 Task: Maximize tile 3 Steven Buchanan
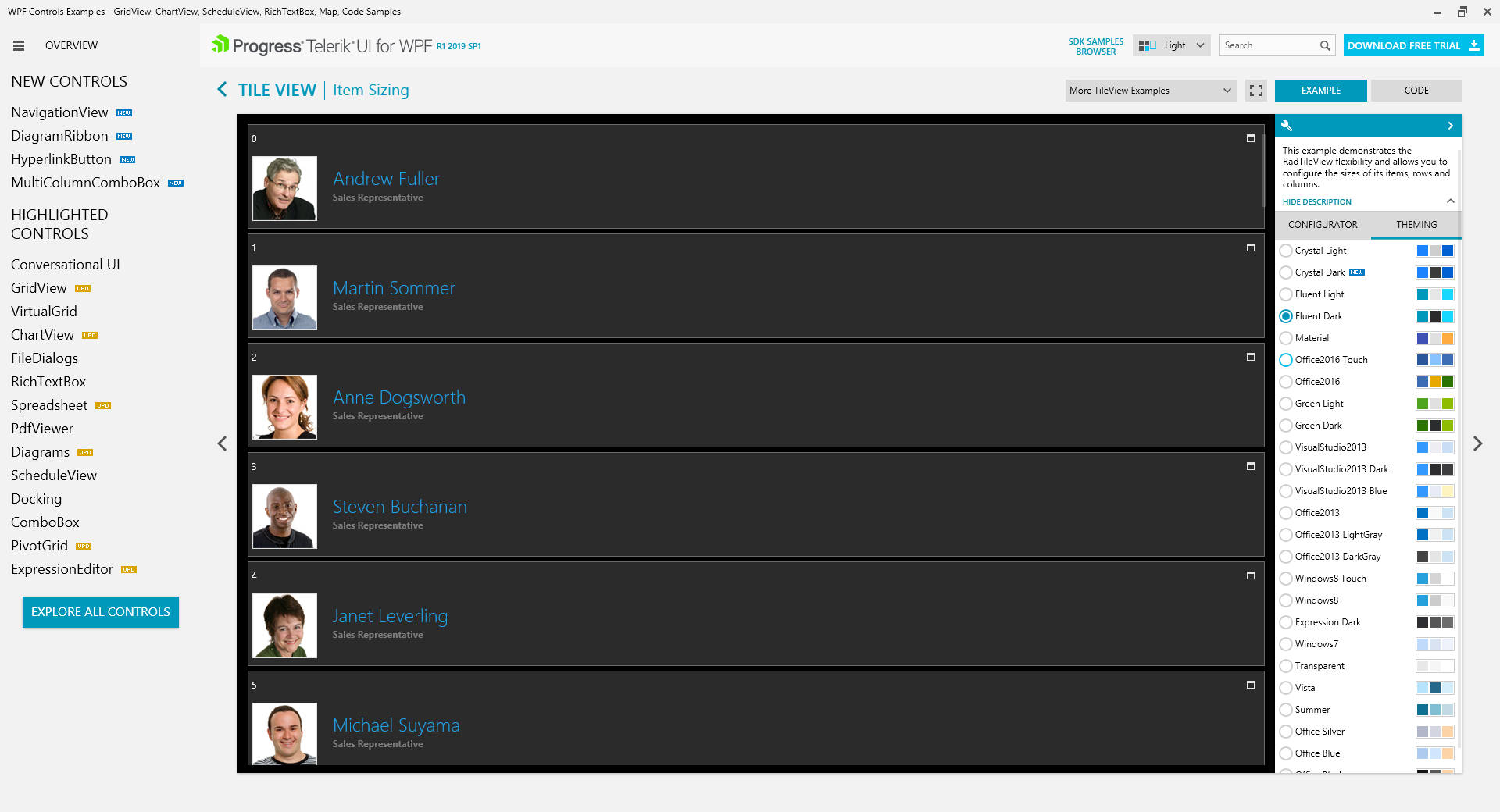[x=1251, y=466]
